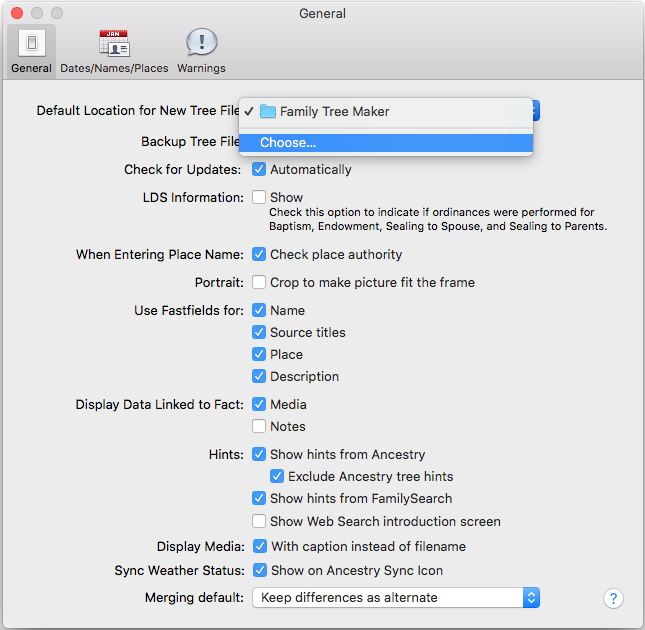The image size is (645, 630).
Task: Toggle Show on Ancestry Sync Icon
Action: 260,570
